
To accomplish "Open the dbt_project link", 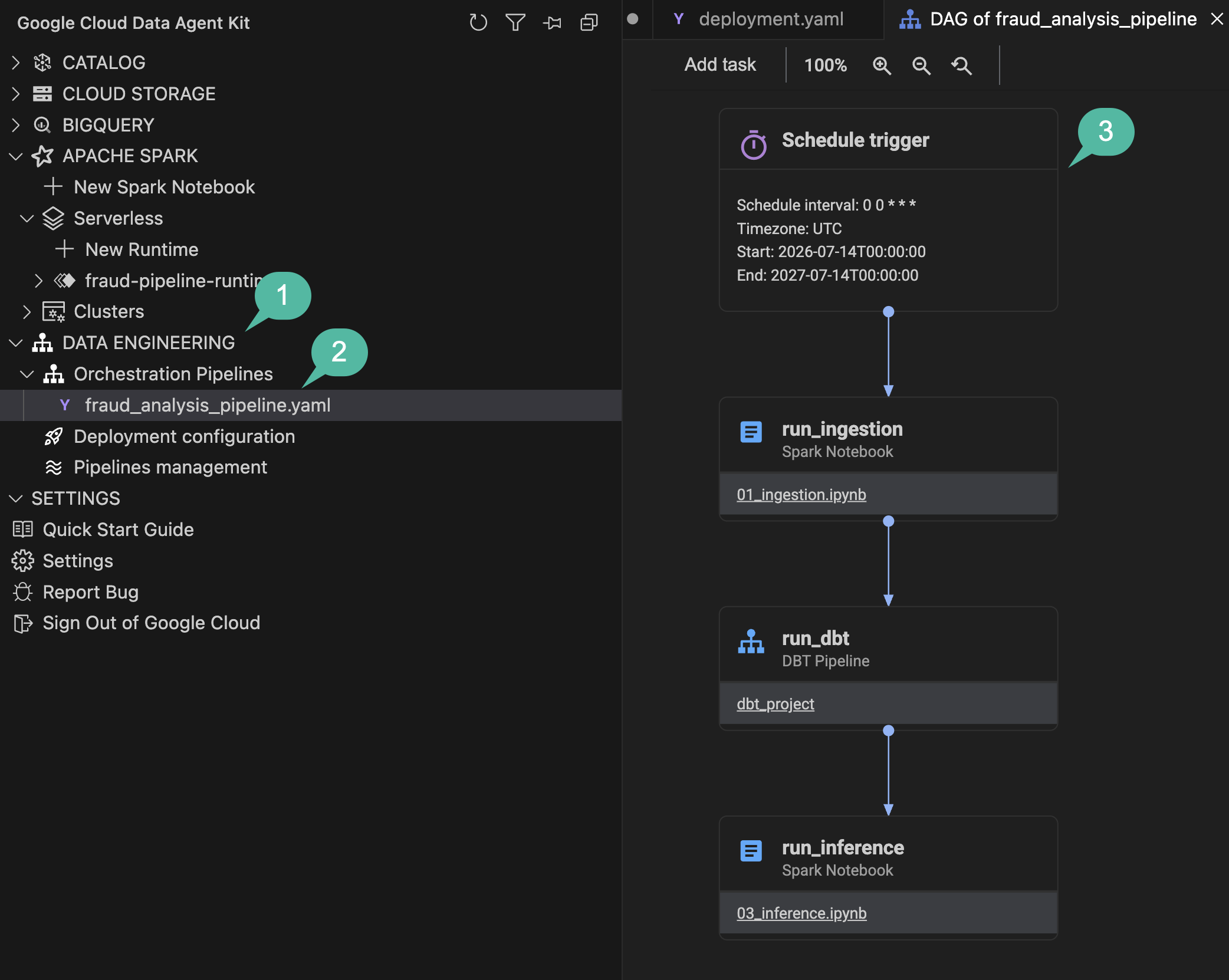I will pos(775,704).
